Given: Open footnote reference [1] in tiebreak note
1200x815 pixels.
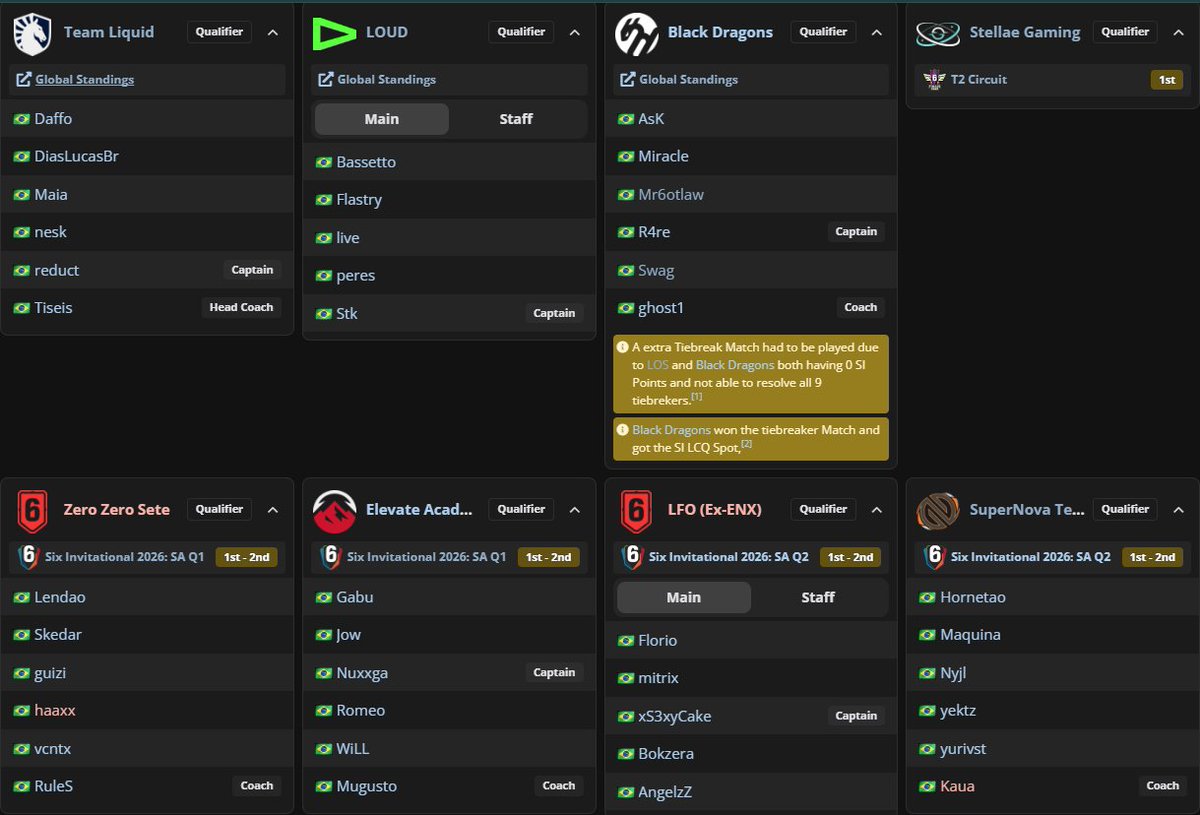Looking at the screenshot, I should [697, 397].
